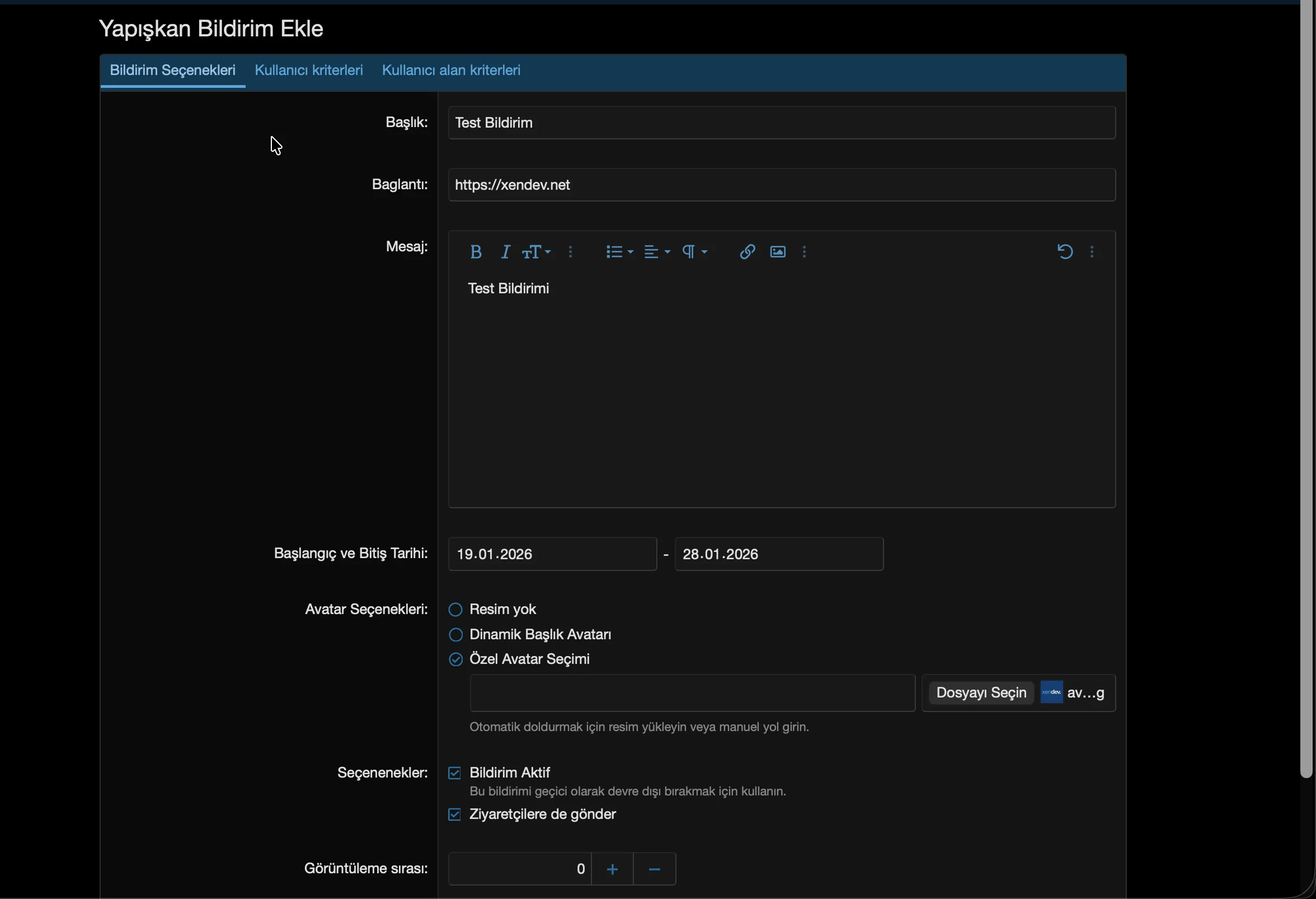The width and height of the screenshot is (1316, 899).
Task: Toggle 'Ziyaretçilere de gönder' checkbox
Action: coord(455,814)
